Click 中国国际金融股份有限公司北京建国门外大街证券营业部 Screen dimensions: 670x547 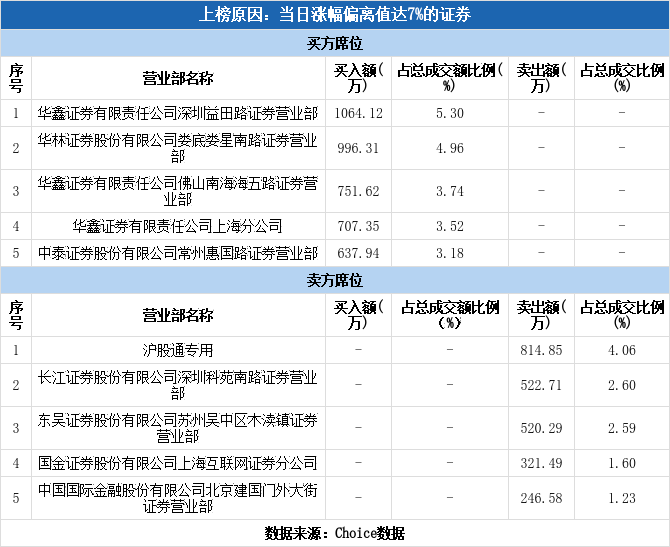[178, 498]
